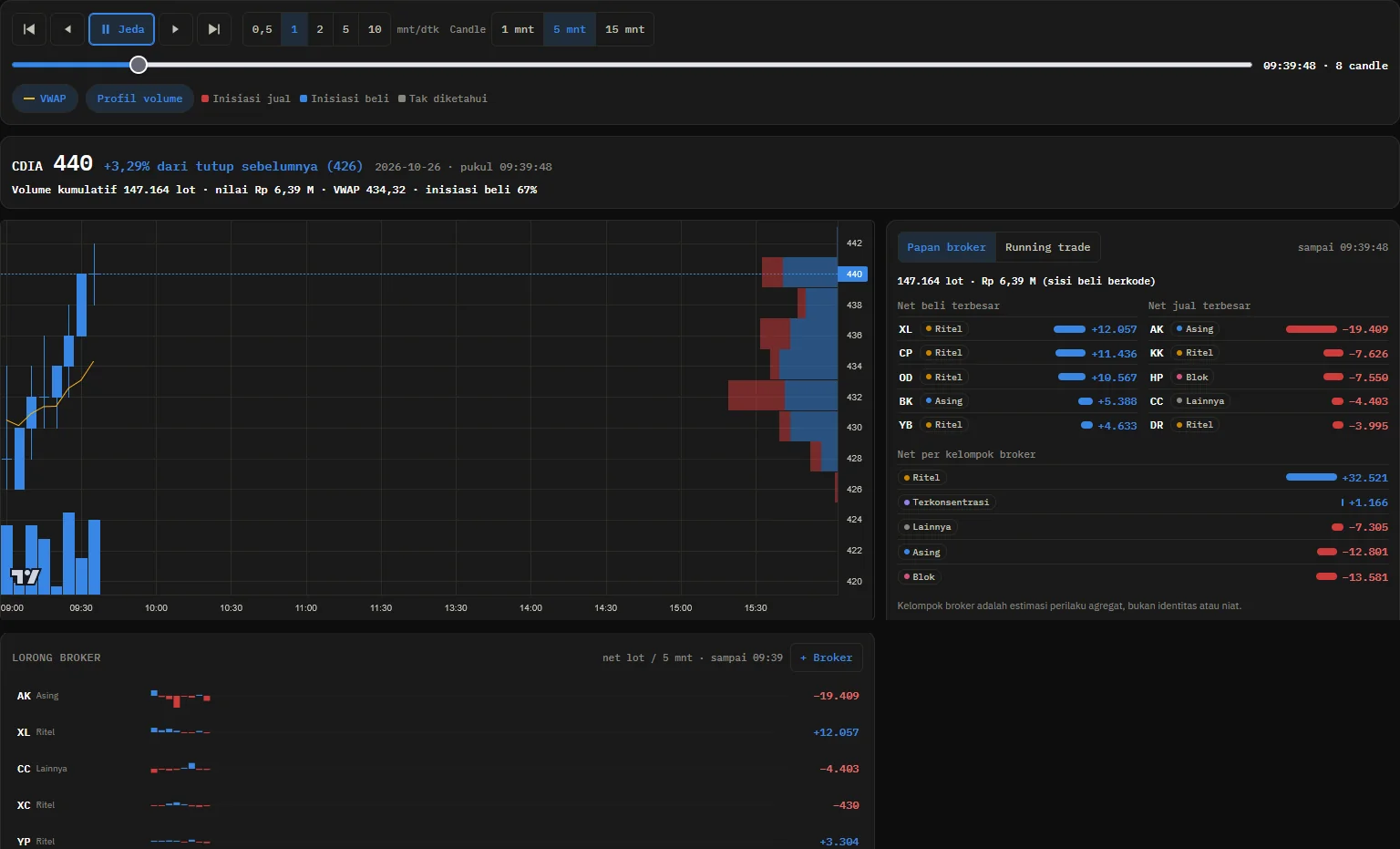Set replay speed to 2

[x=320, y=29]
